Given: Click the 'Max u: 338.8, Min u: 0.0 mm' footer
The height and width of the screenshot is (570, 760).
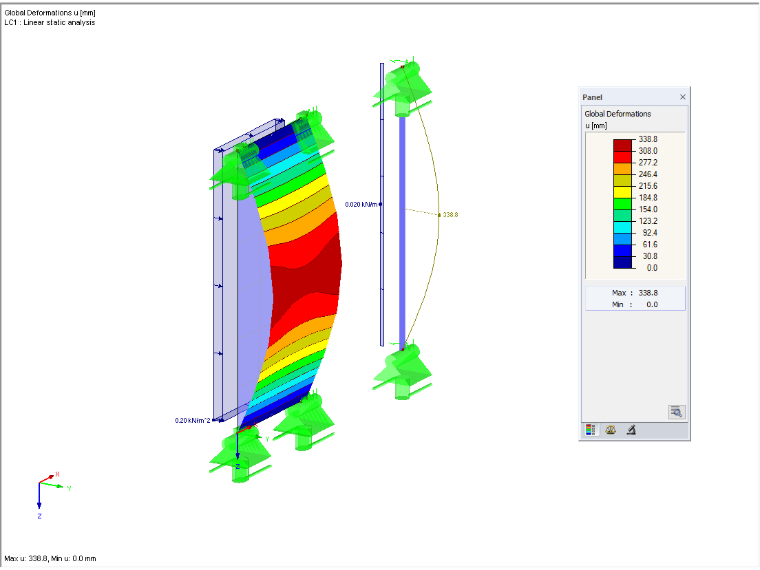Looking at the screenshot, I should [50, 558].
